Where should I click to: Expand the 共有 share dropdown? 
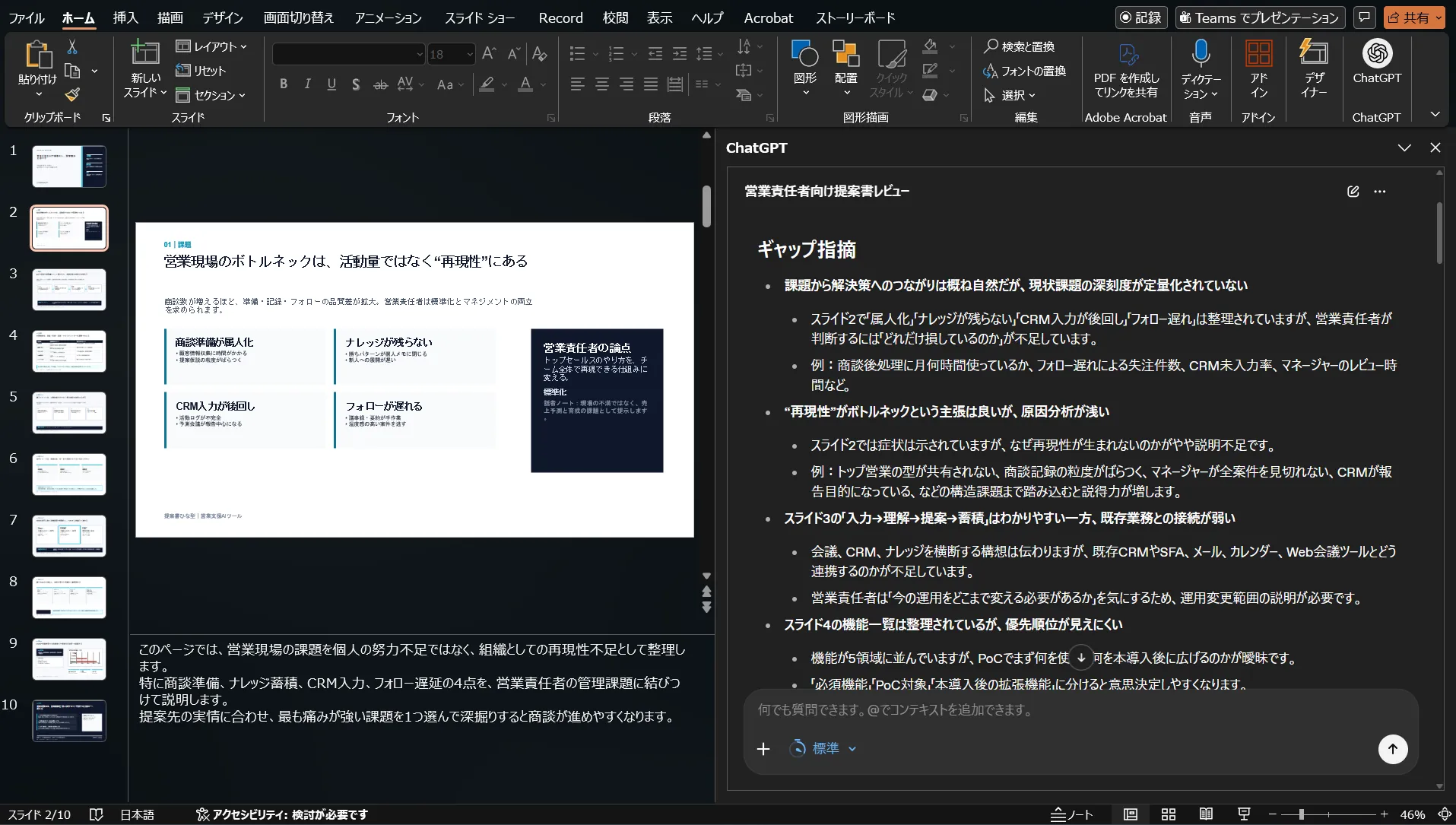click(1438, 17)
